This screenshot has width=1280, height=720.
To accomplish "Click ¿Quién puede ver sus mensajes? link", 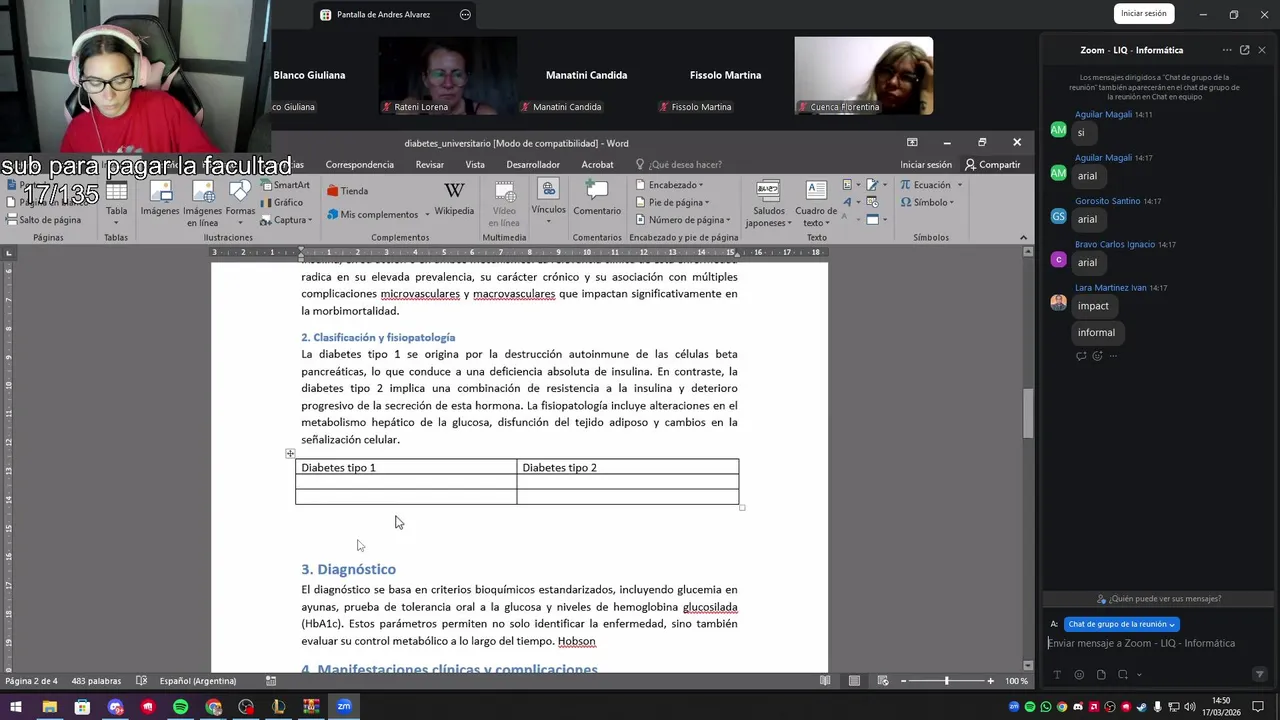I will (1159, 599).
